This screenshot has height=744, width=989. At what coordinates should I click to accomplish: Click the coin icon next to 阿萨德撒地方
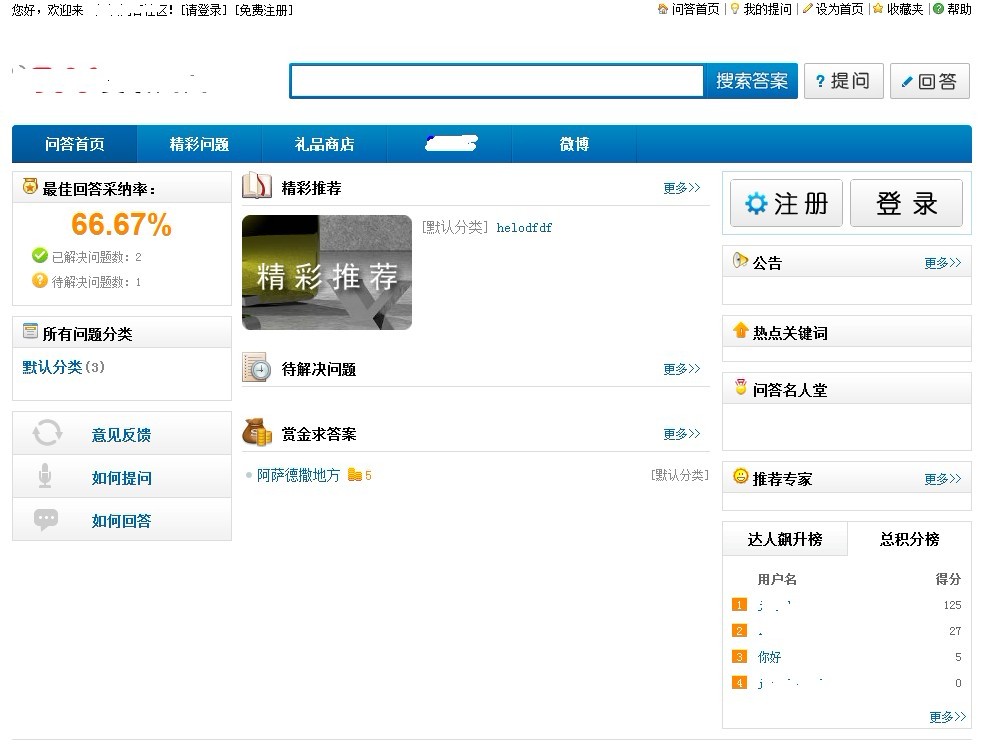click(x=355, y=475)
